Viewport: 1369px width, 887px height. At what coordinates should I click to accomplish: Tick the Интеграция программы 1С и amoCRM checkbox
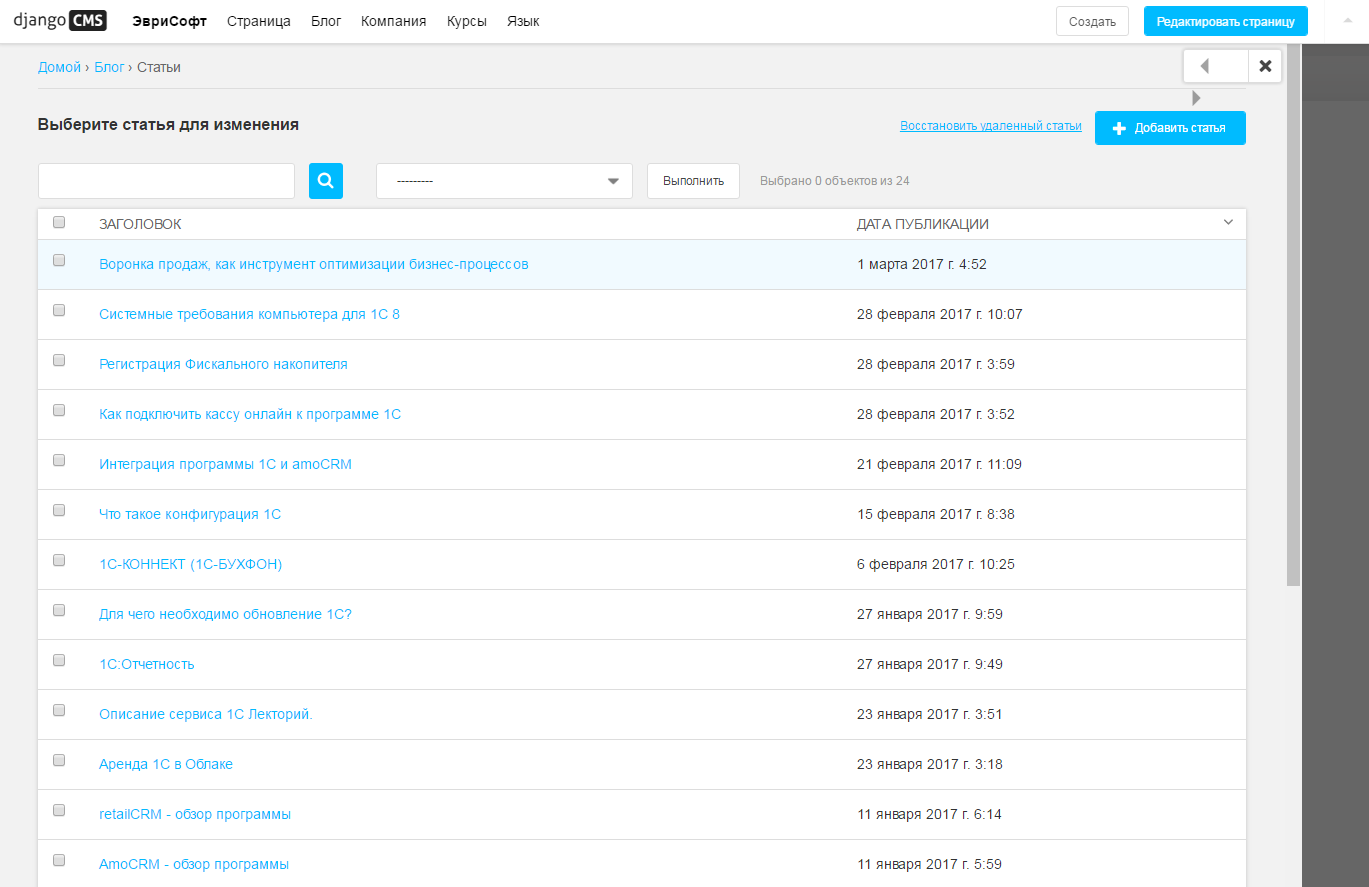point(59,460)
